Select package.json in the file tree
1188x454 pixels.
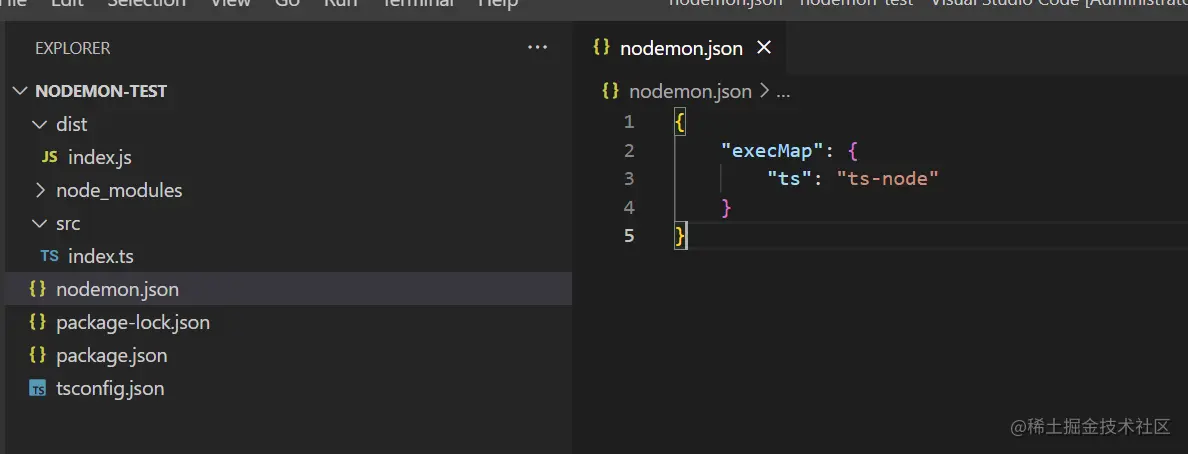click(111, 355)
